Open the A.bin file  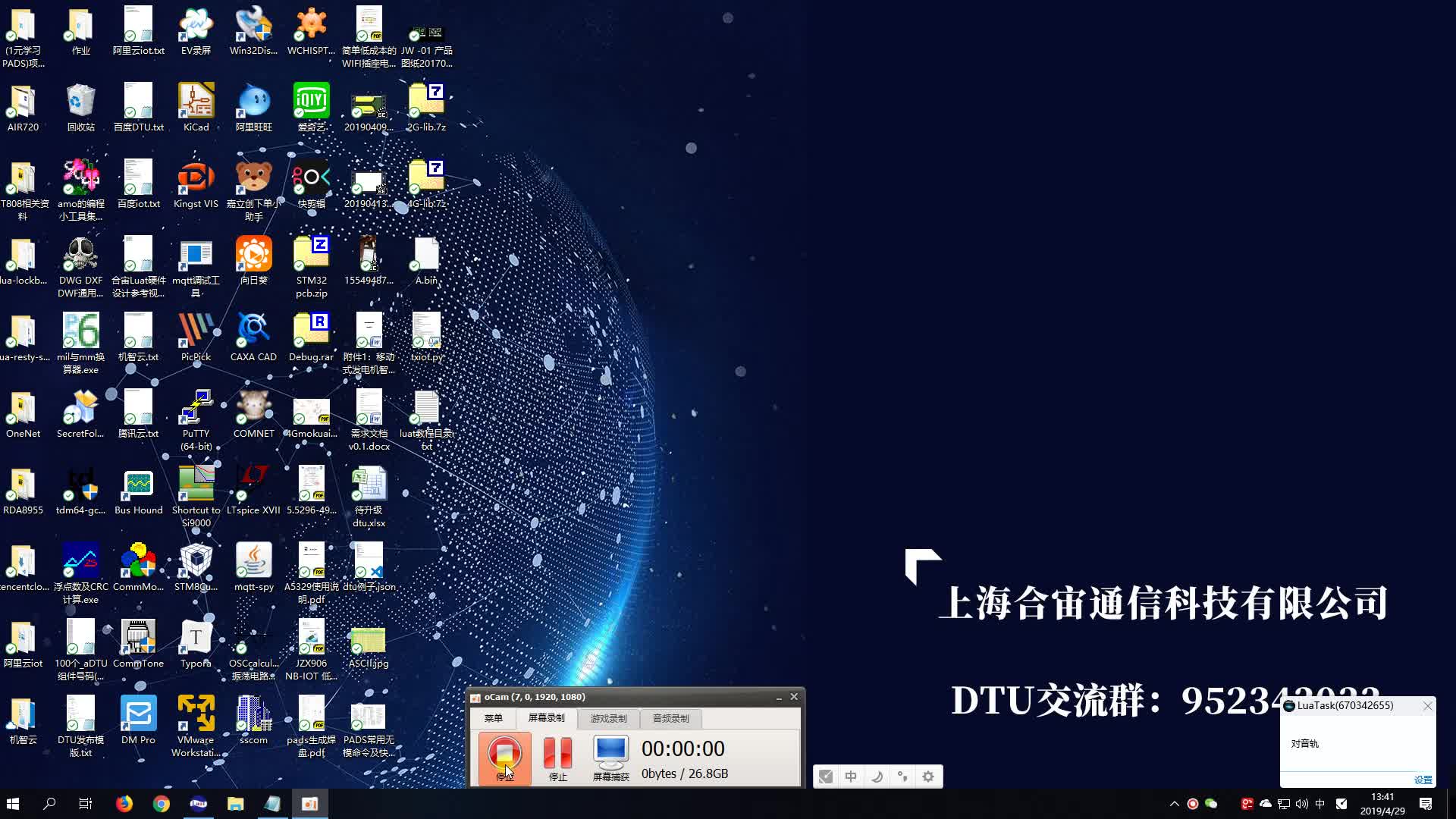point(426,261)
